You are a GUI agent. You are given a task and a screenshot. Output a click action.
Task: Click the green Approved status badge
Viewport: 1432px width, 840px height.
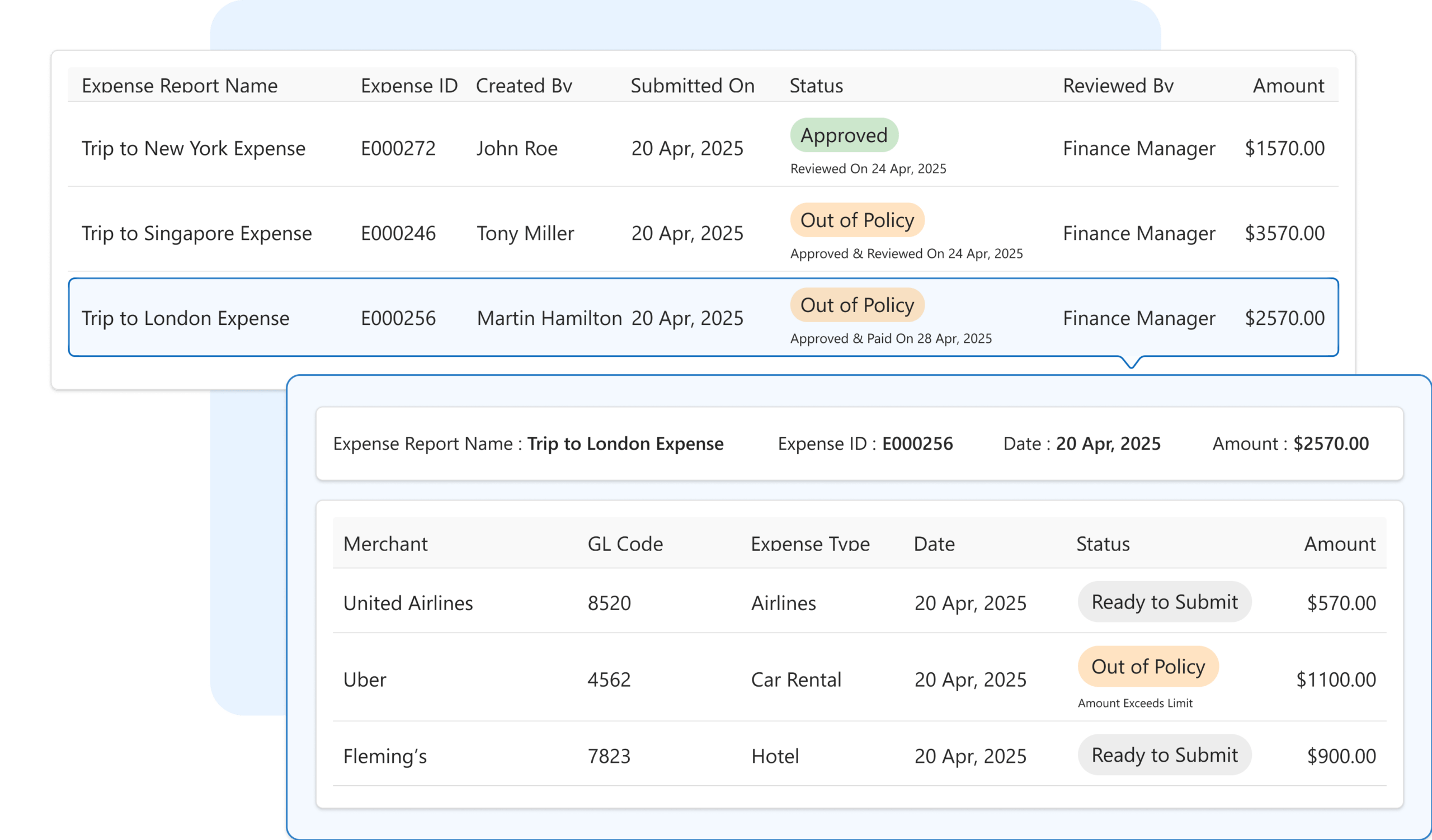point(844,135)
